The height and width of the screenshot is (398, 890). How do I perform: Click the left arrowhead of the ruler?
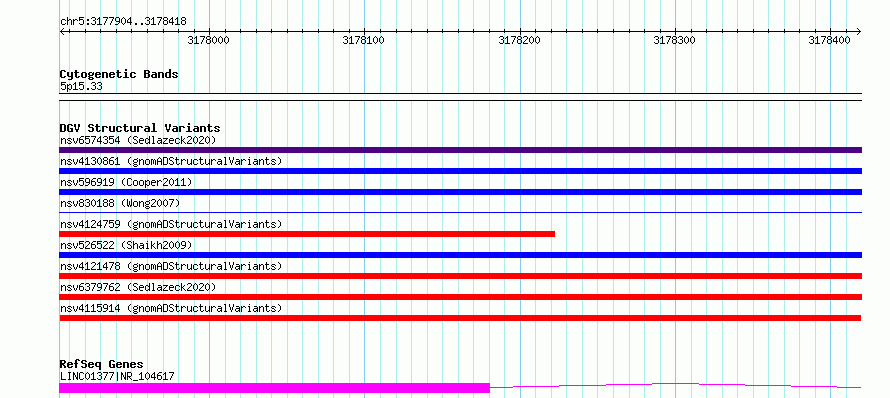tap(62, 31)
